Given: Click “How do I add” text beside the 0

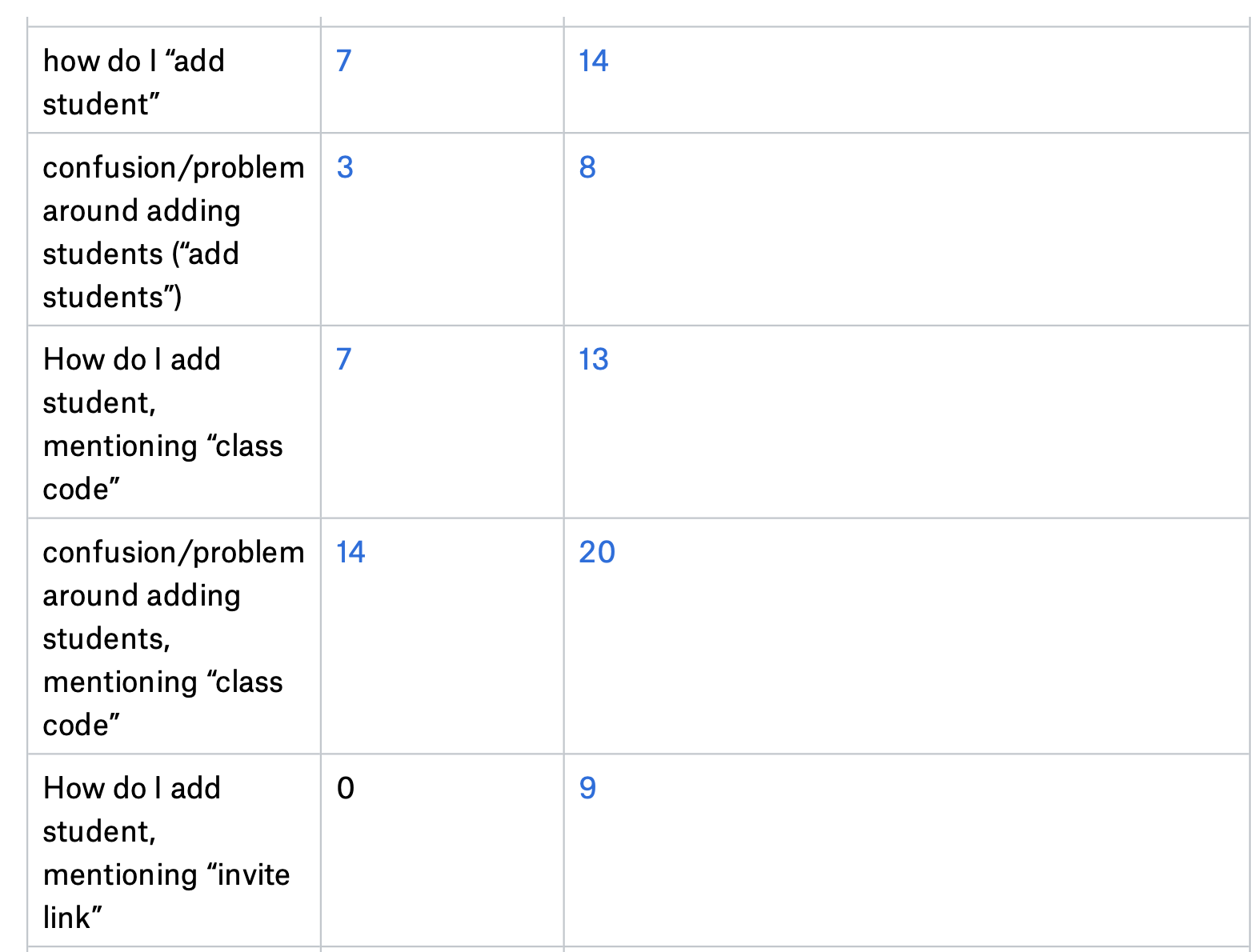Looking at the screenshot, I should coord(132,788).
